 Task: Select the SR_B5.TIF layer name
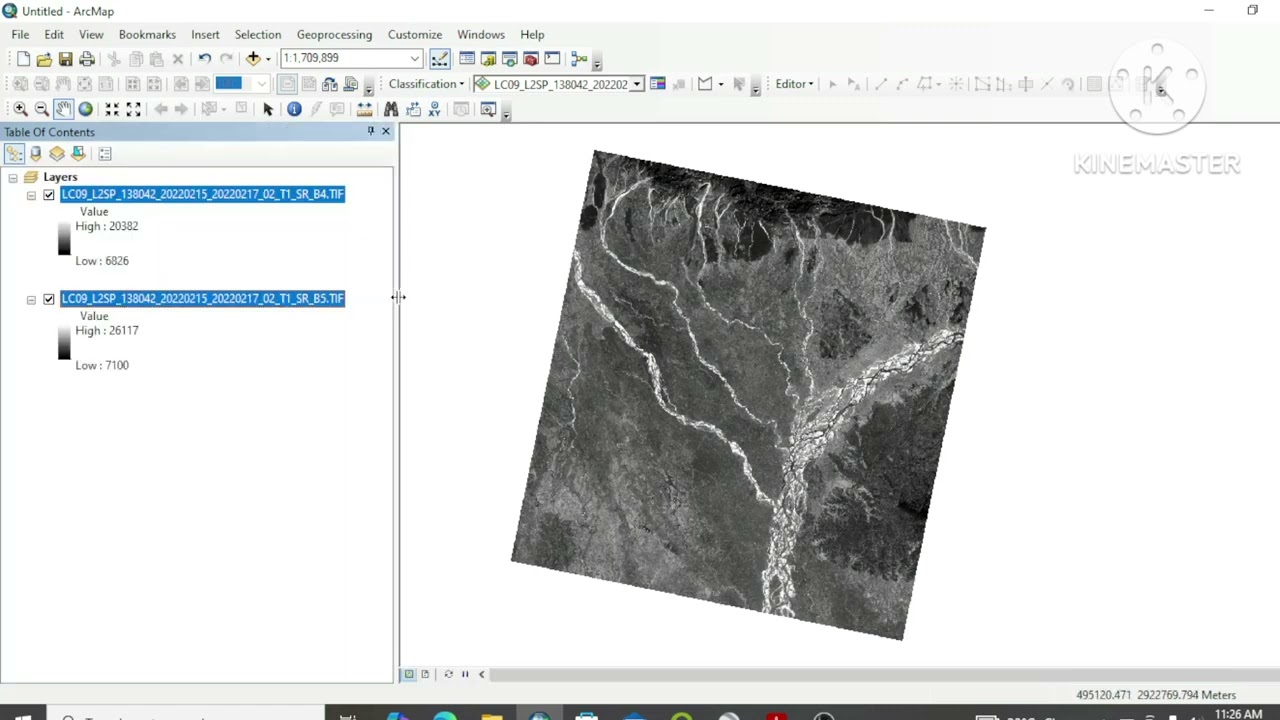[202, 298]
